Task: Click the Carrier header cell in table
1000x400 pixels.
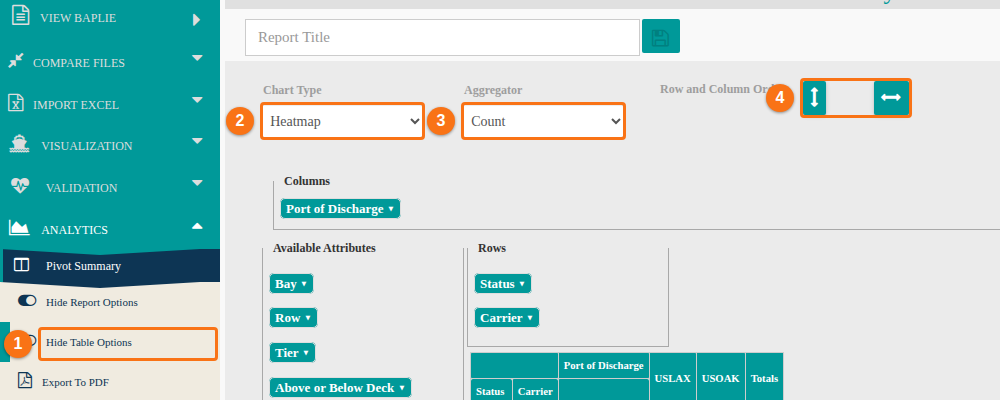Action: pos(535,392)
